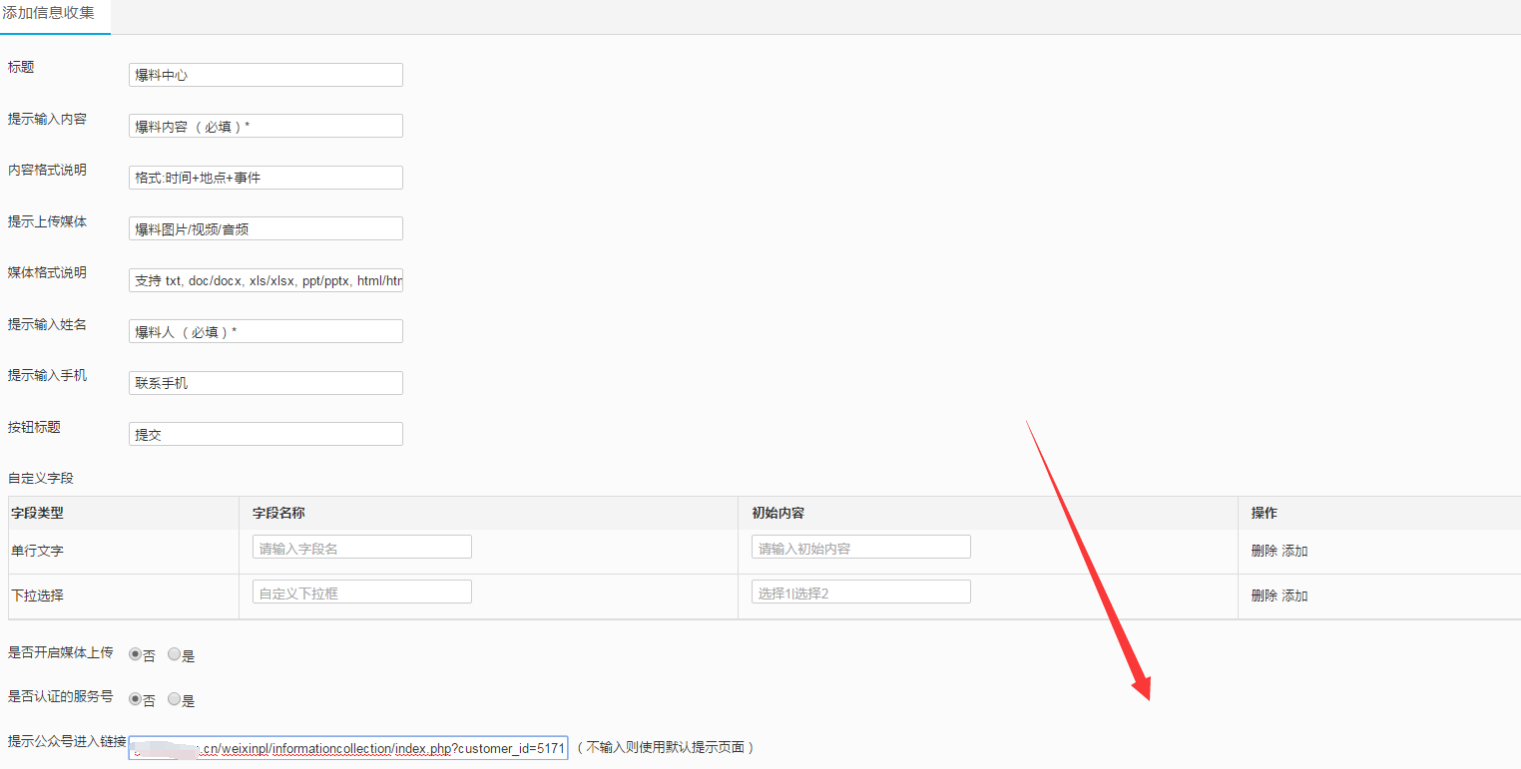The height and width of the screenshot is (769, 1521).
Task: Click 自定义下拉框 field in 下拉选择 row
Action: pyautogui.click(x=361, y=592)
